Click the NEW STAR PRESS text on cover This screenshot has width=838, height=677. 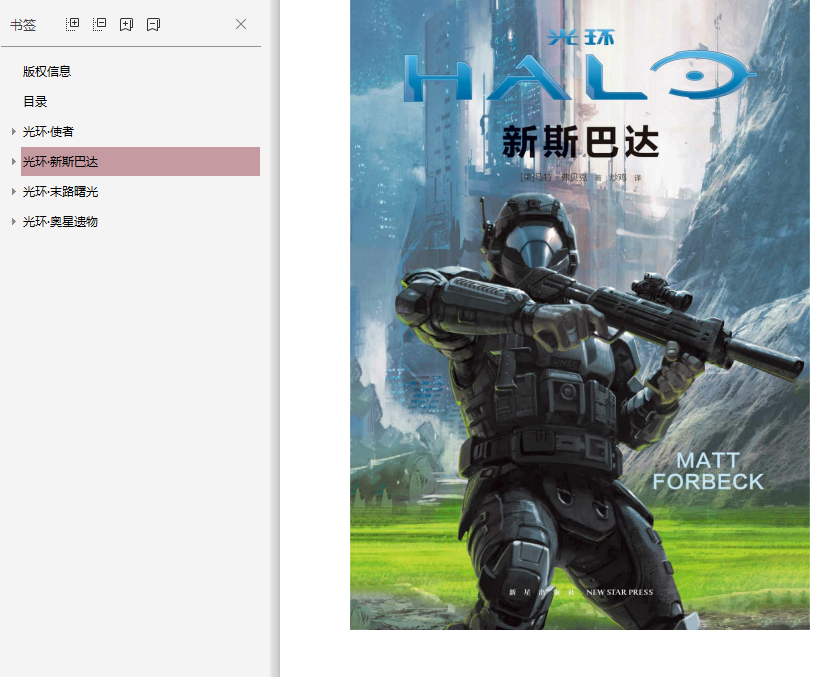(x=619, y=592)
